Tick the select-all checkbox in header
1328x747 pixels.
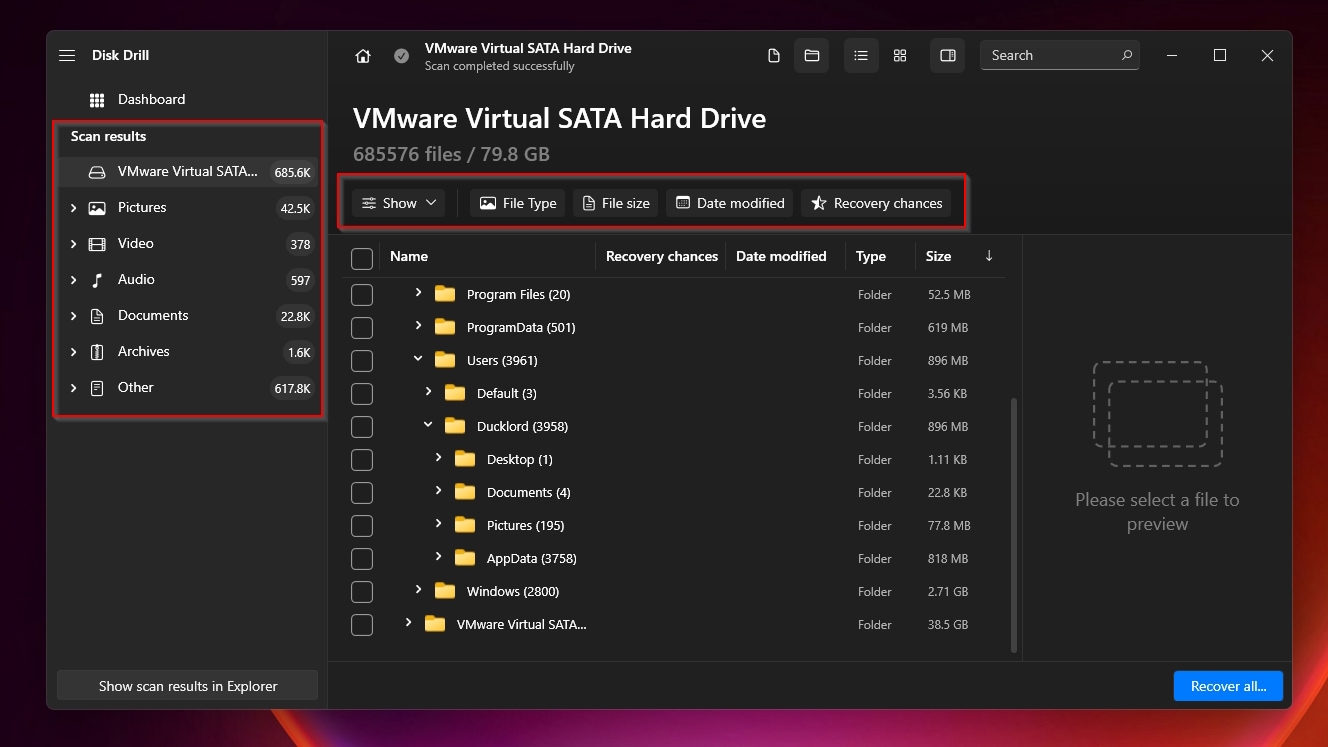pos(362,259)
